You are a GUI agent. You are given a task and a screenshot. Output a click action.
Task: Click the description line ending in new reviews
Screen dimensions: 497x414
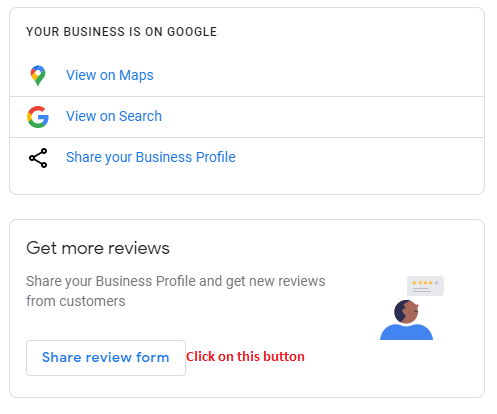(176, 282)
